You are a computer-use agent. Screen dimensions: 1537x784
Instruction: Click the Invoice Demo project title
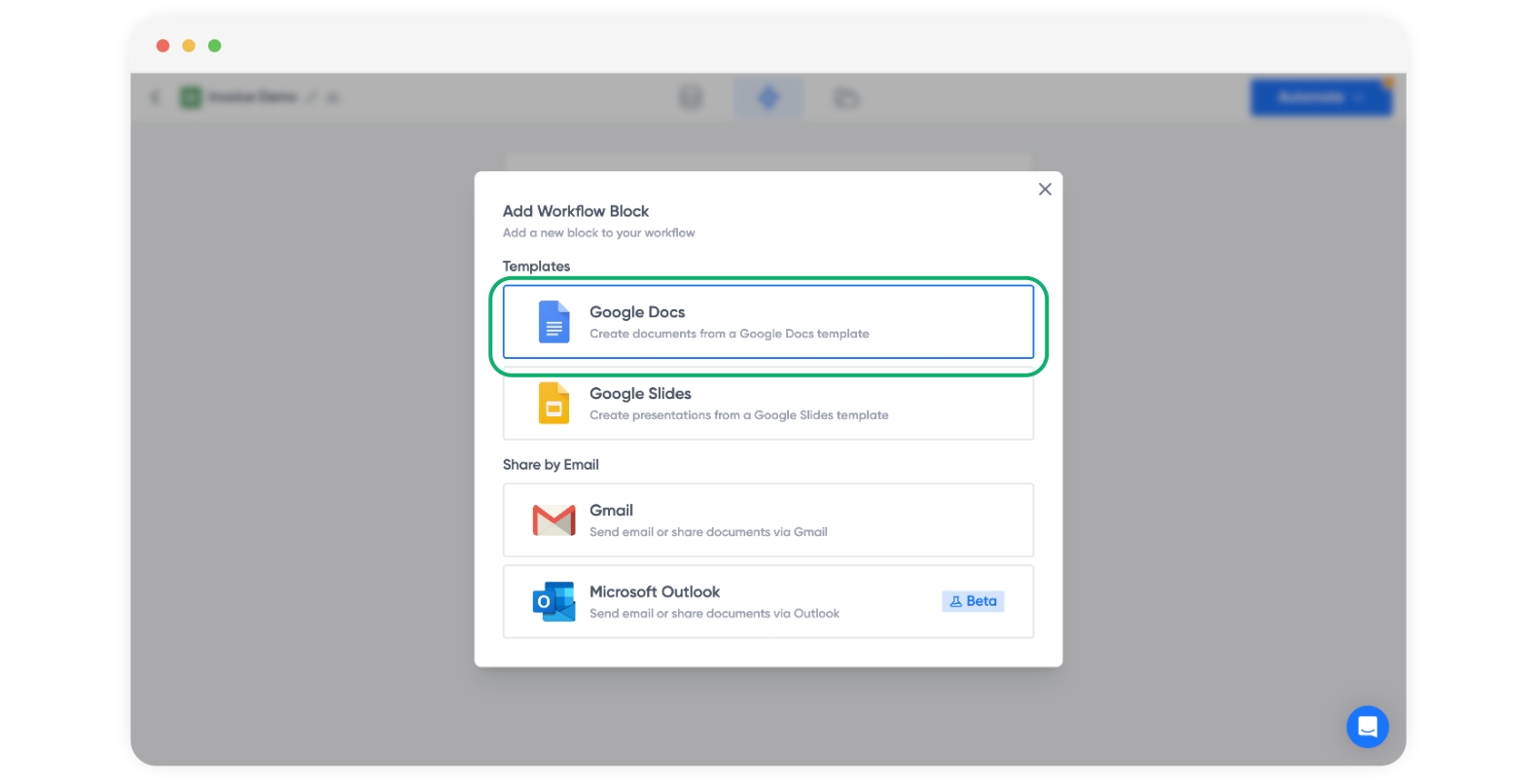click(252, 97)
